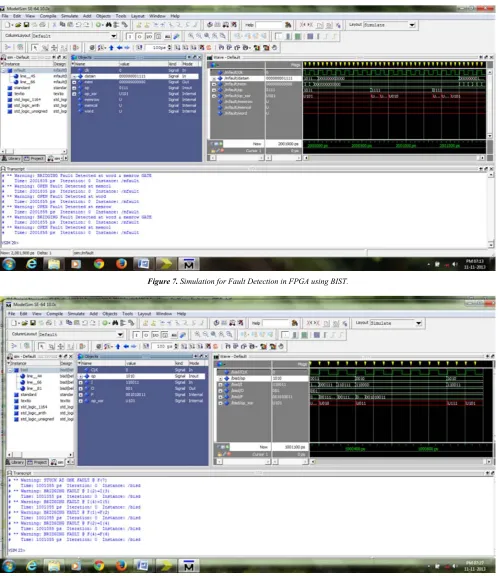Click run length field in Figure 7 toolbar

158,48
